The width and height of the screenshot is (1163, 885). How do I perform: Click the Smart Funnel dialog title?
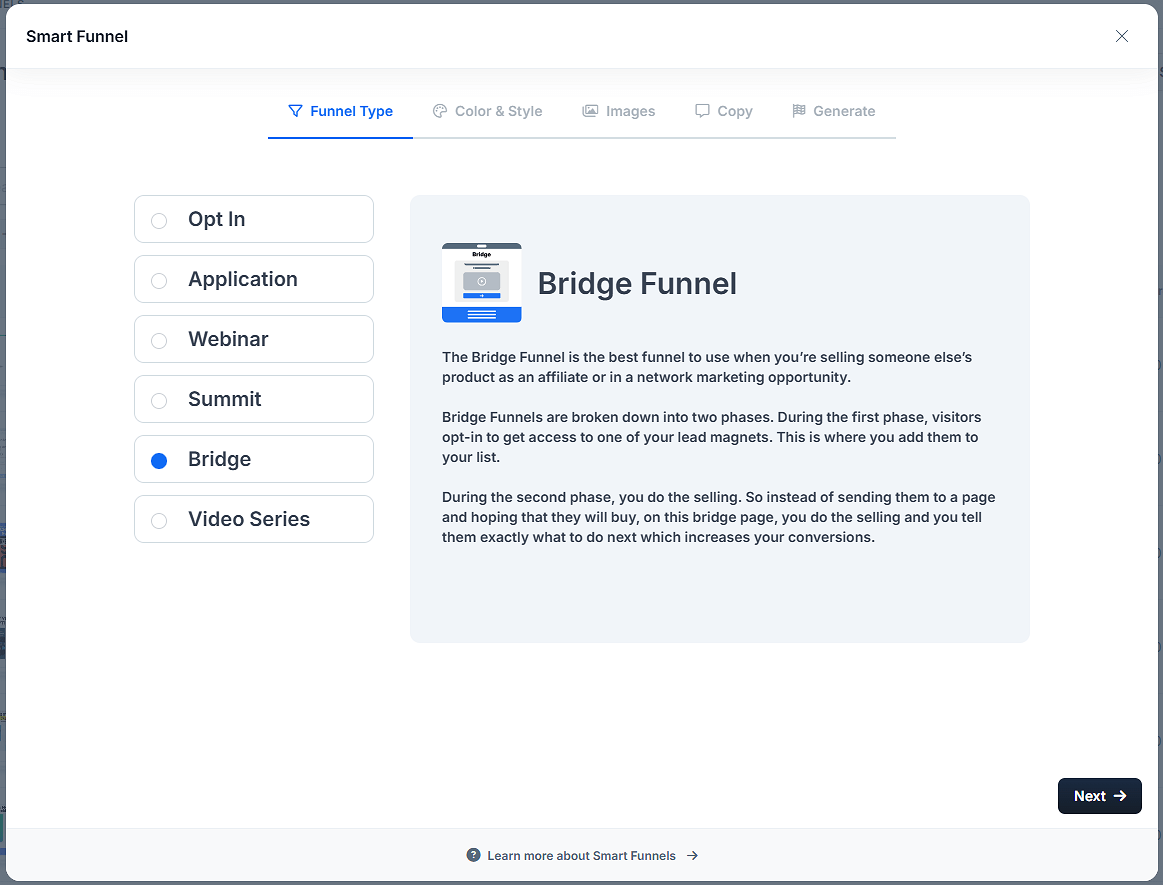click(77, 36)
